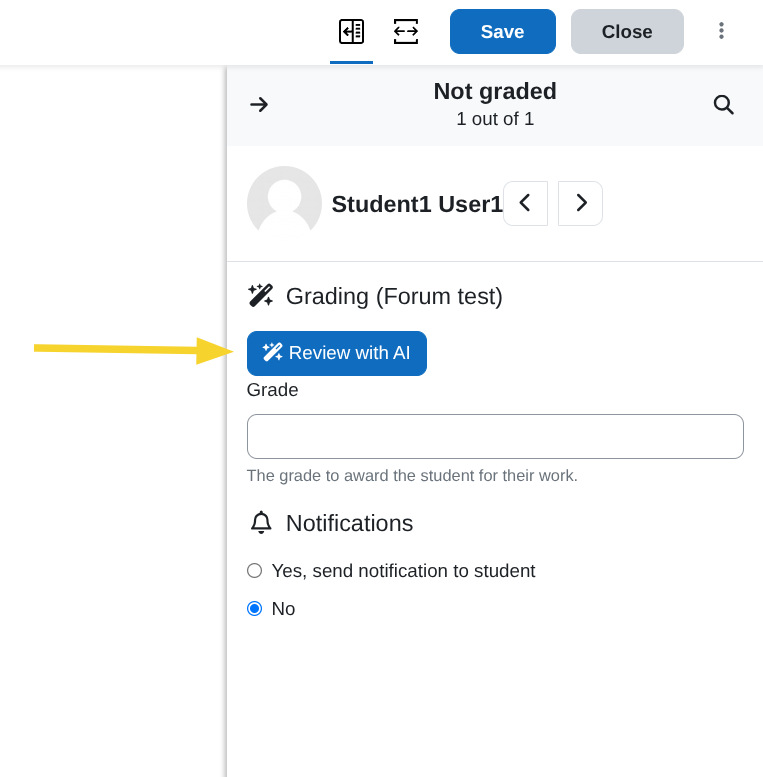763x777 pixels.
Task: Open the three-dot more actions menu
Action: [721, 31]
